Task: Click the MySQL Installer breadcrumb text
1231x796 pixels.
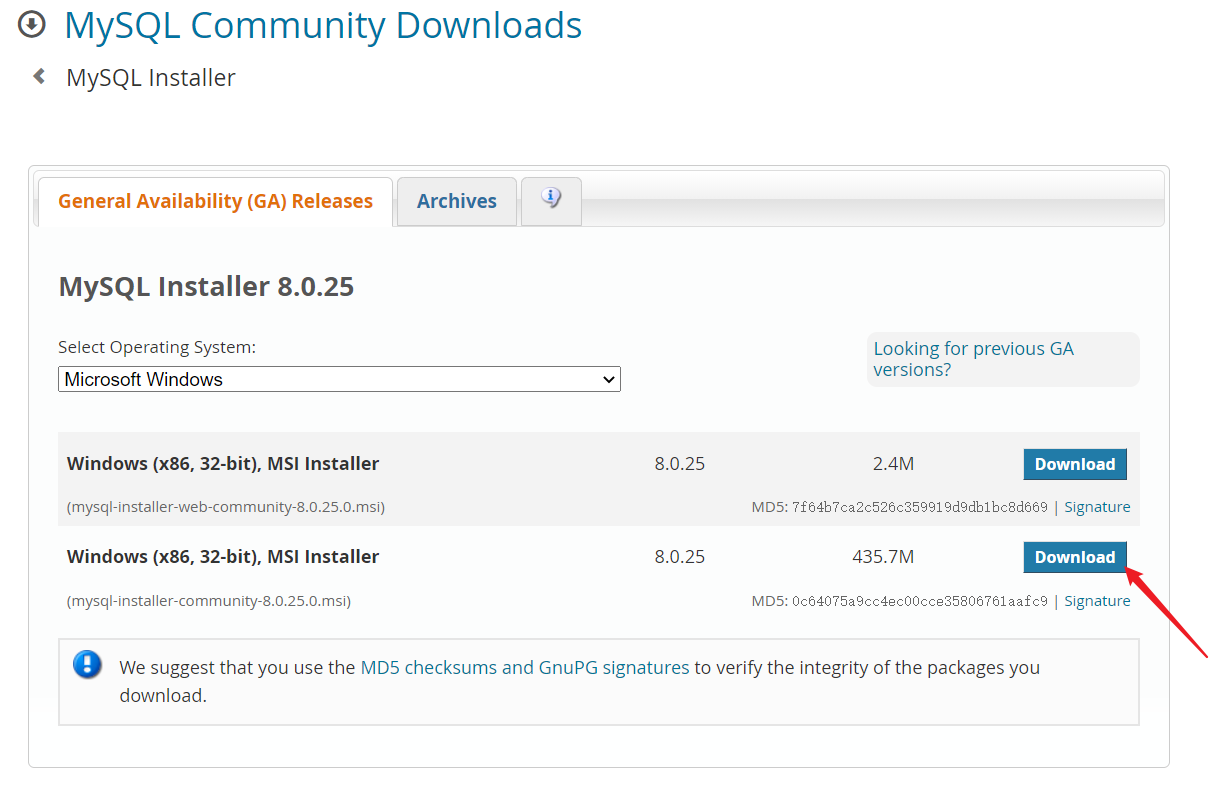Action: pos(151,78)
